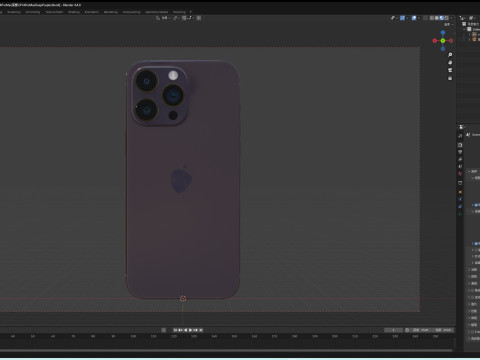The width and height of the screenshot is (480, 360).
Task: Toggle the camera view button
Action: [450, 70]
